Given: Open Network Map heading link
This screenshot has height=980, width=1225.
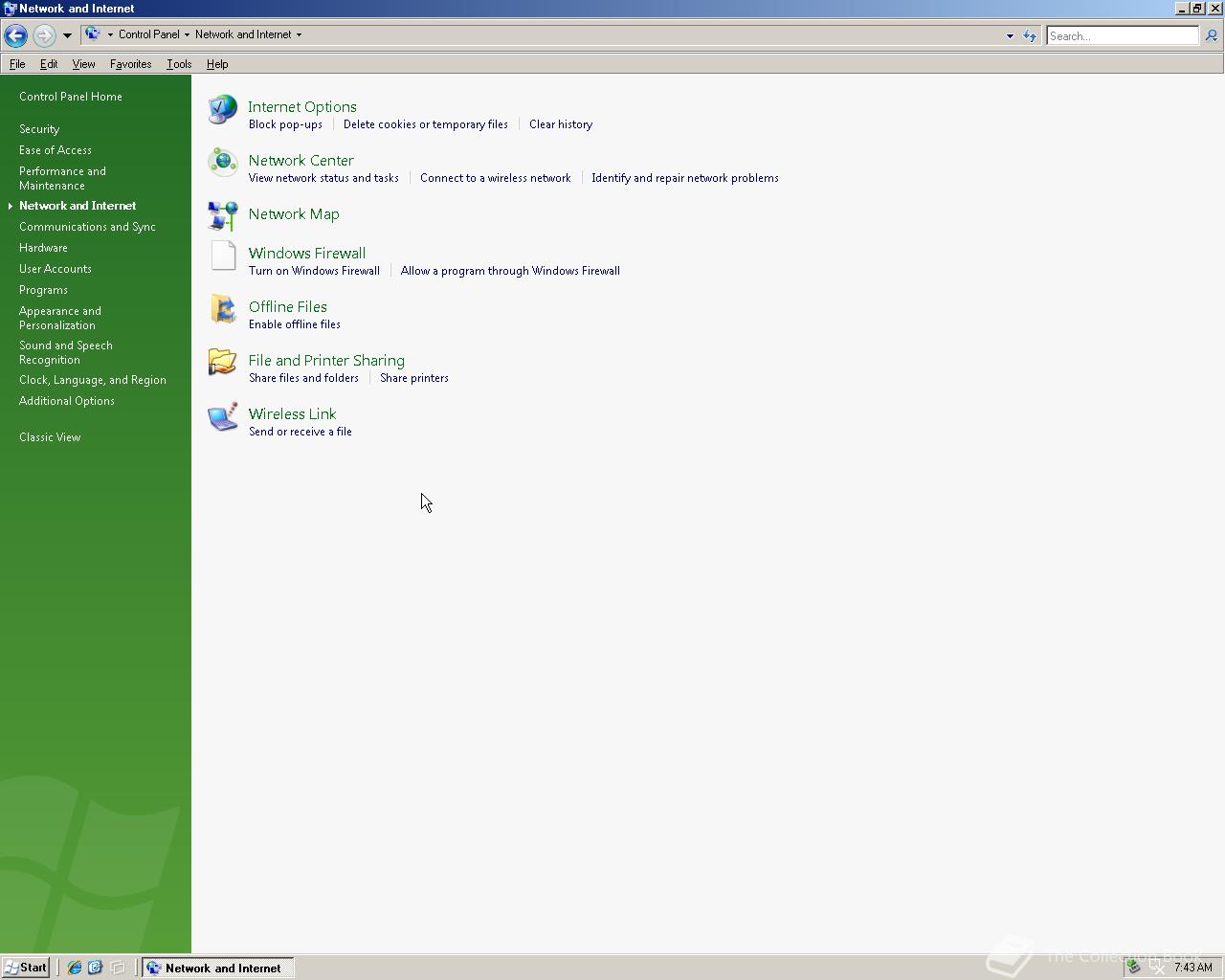Looking at the screenshot, I should [x=294, y=214].
